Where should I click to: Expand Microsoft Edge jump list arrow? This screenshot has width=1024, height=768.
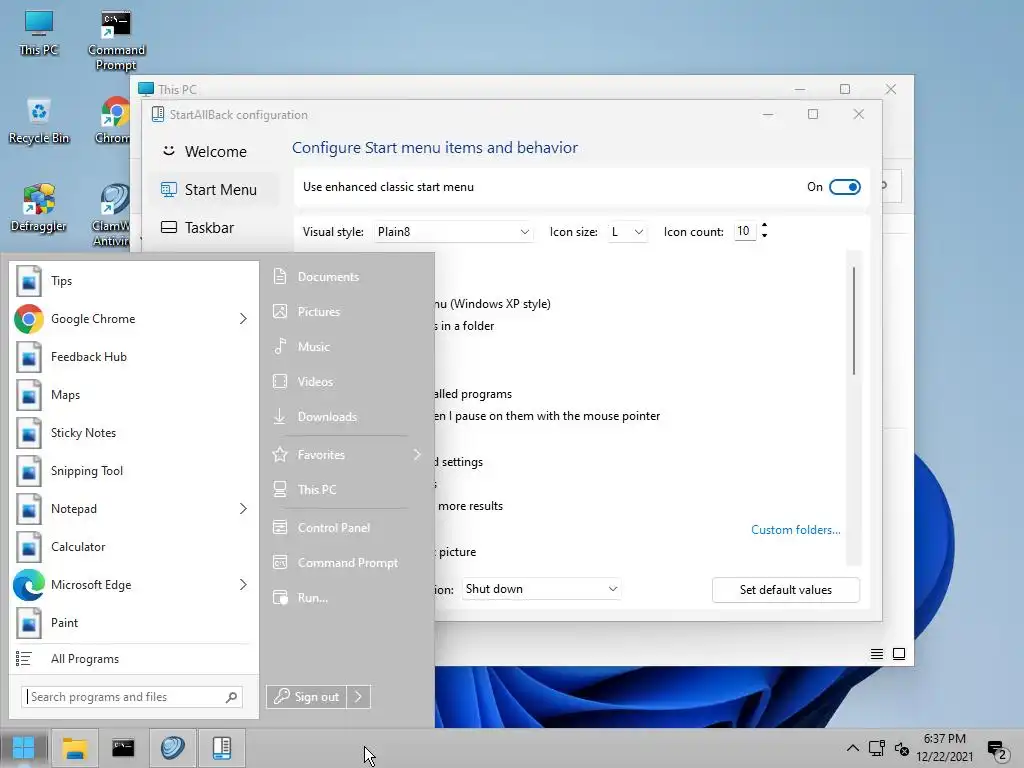[x=243, y=584]
